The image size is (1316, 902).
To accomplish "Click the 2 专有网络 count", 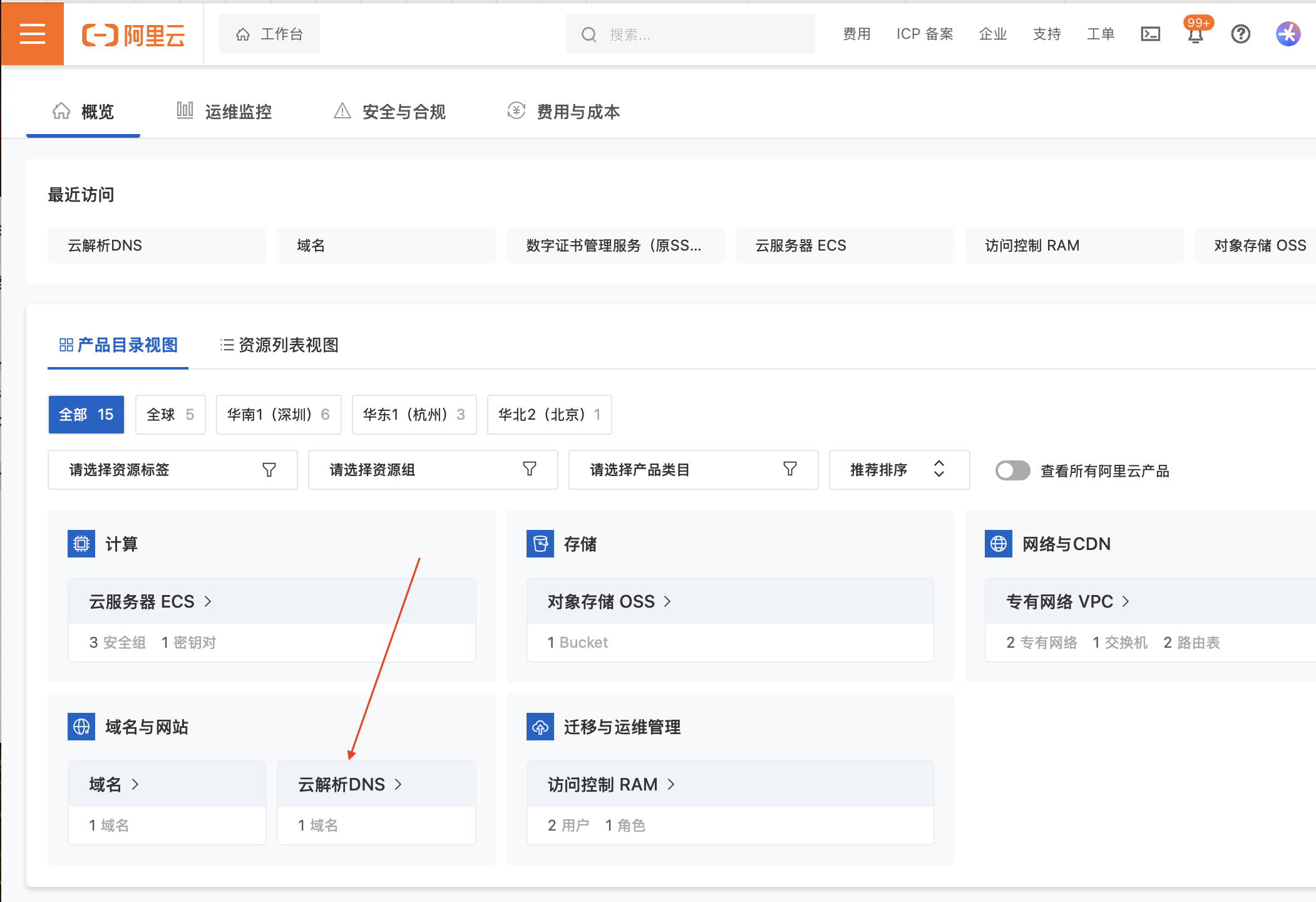I will point(1042,643).
